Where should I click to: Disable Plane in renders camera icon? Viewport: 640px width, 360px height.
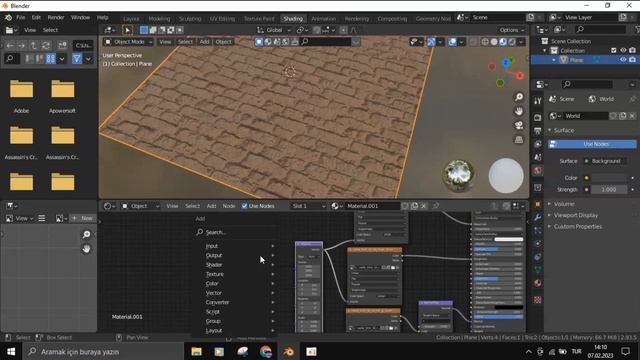click(632, 60)
